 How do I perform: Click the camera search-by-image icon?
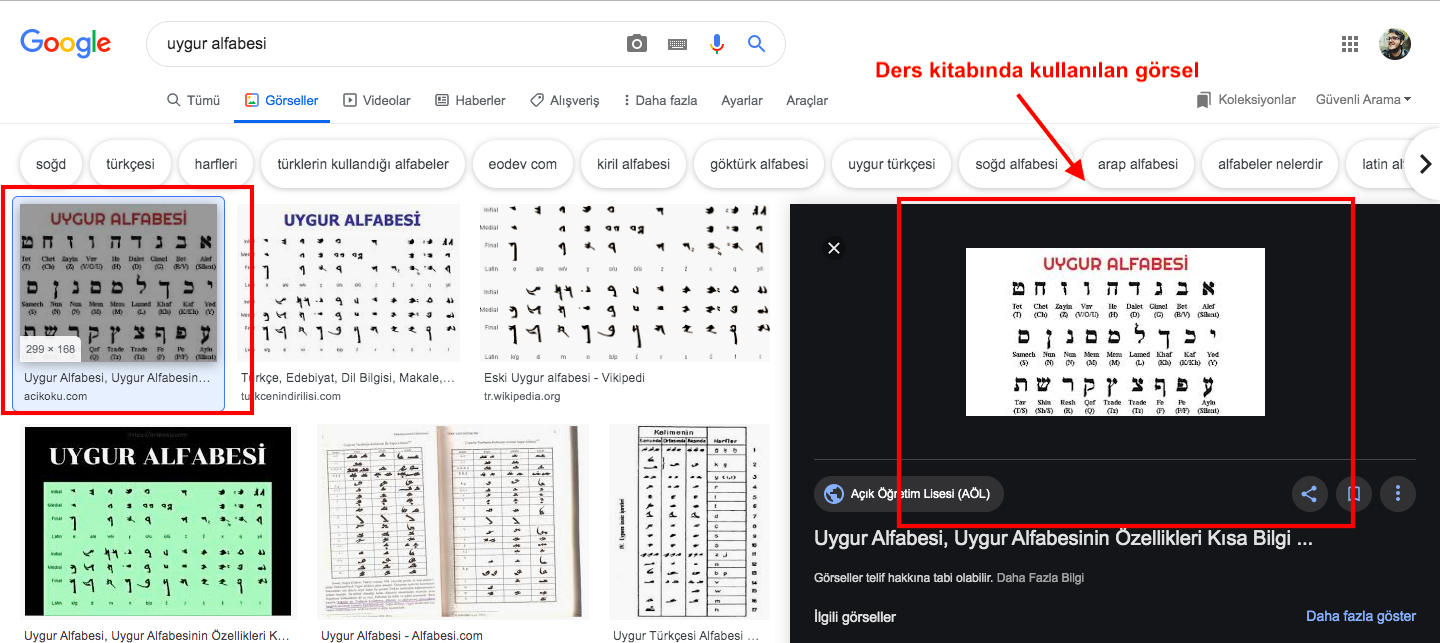(x=637, y=44)
